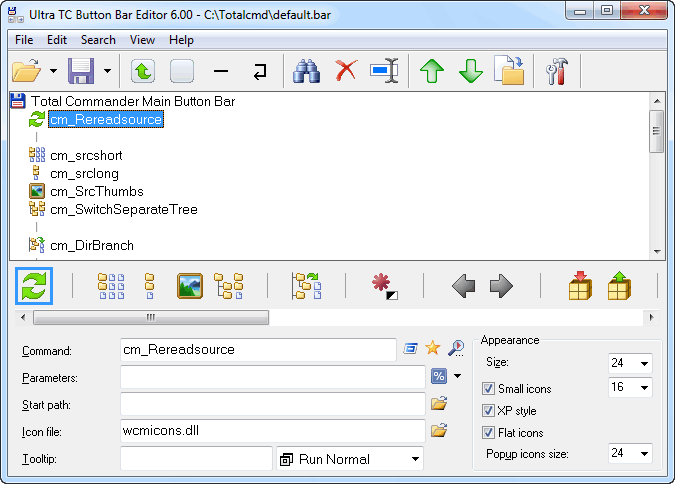Open settings with the wrench and hammer icon

click(557, 71)
